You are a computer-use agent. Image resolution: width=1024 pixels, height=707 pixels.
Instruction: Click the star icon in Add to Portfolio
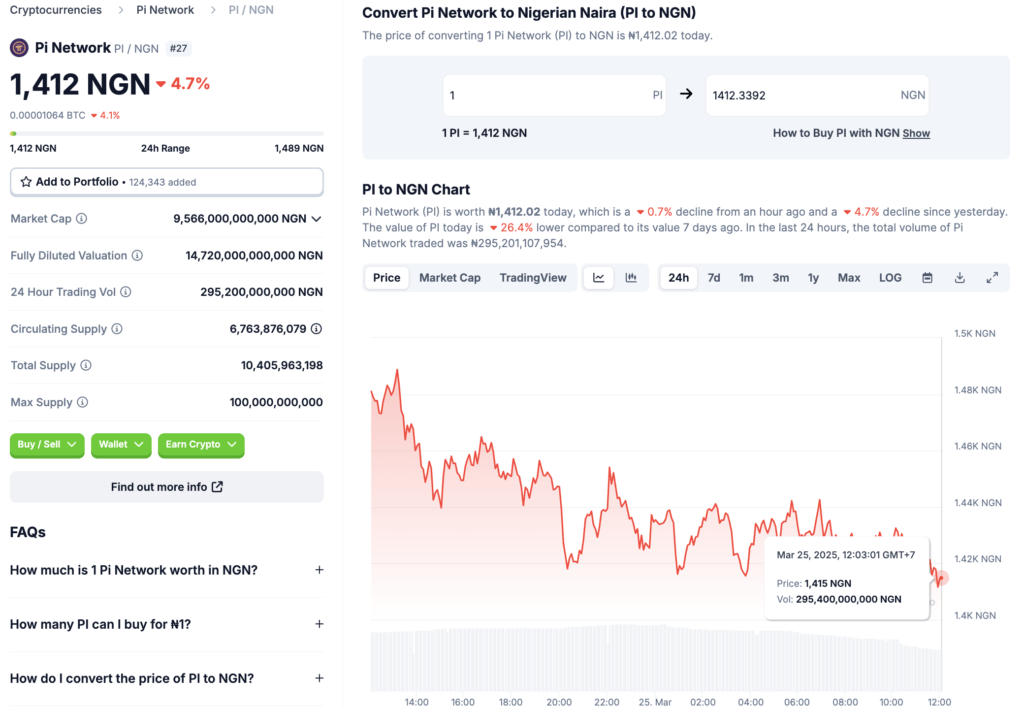coord(26,182)
